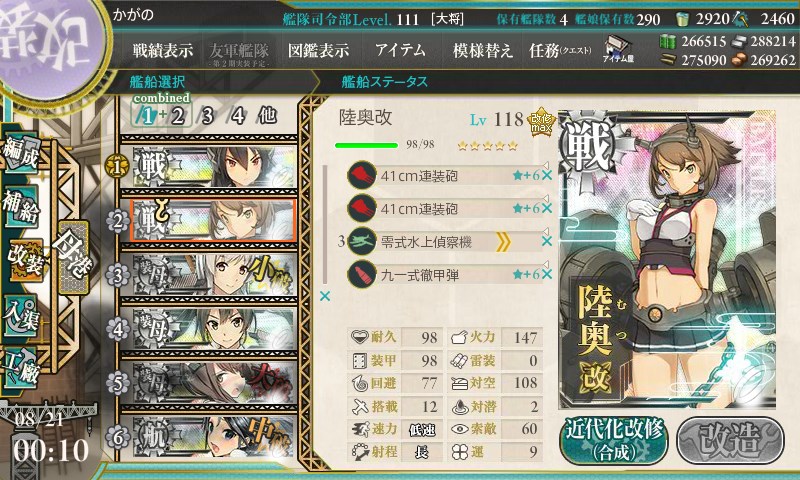
Task: Remove the first 41cm連装砲 with its X
Action: pos(546,175)
